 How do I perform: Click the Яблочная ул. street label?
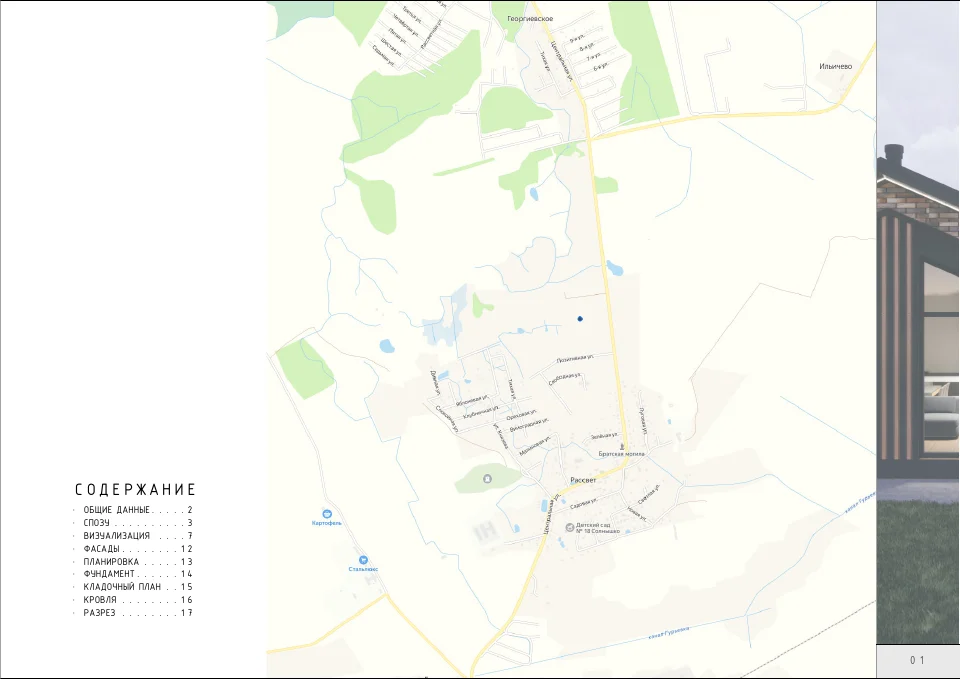[472, 399]
